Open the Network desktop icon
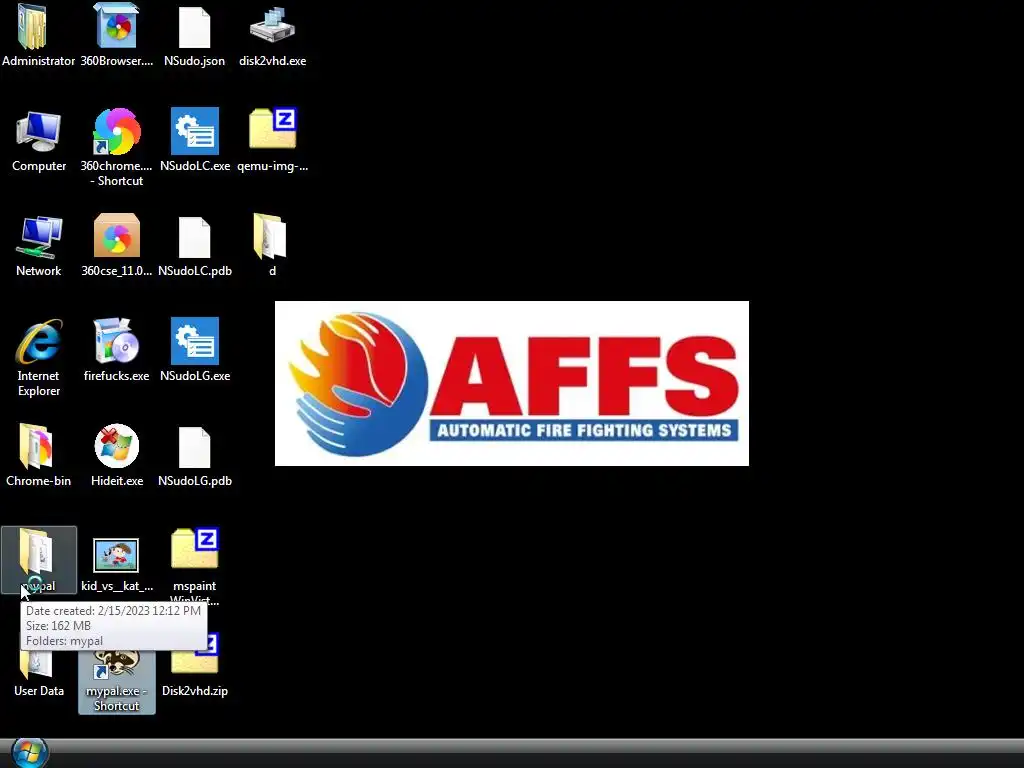Screen dimensions: 1024x768 coord(39,237)
